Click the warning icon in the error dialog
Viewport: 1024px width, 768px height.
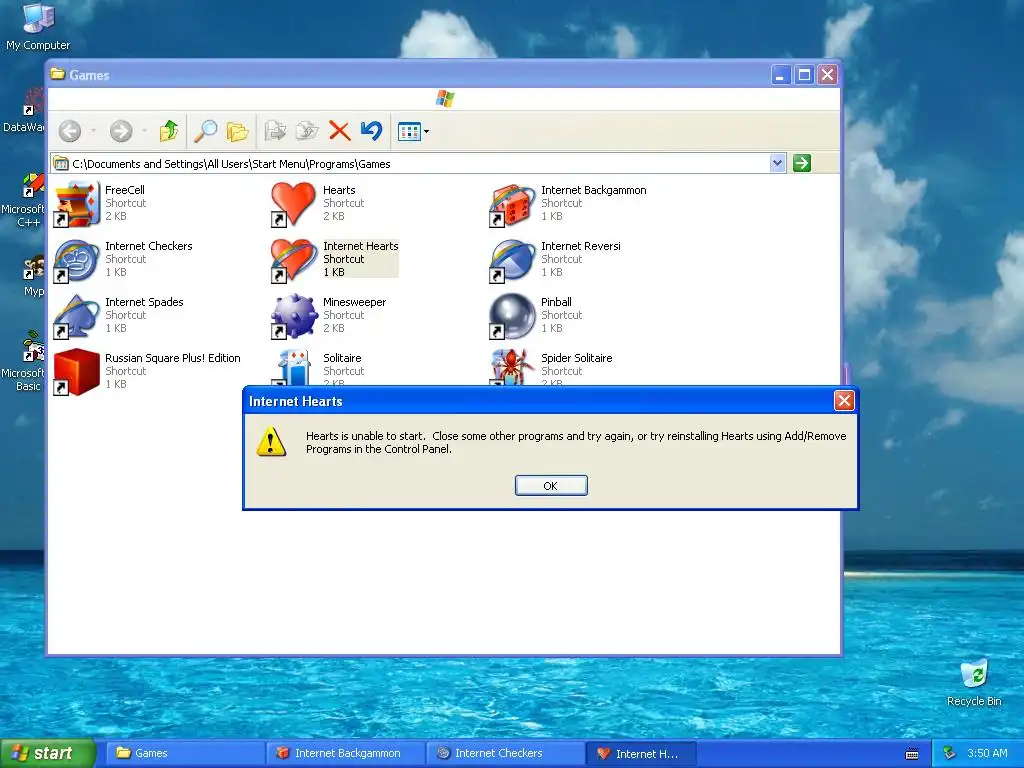271,441
